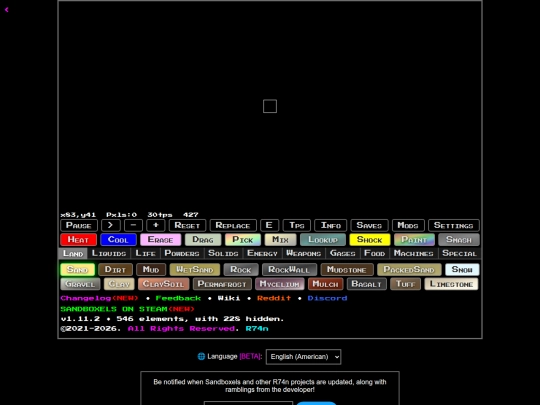Viewport: 540px width, 405px height.
Task: Open the Settings menu
Action: coord(454,225)
